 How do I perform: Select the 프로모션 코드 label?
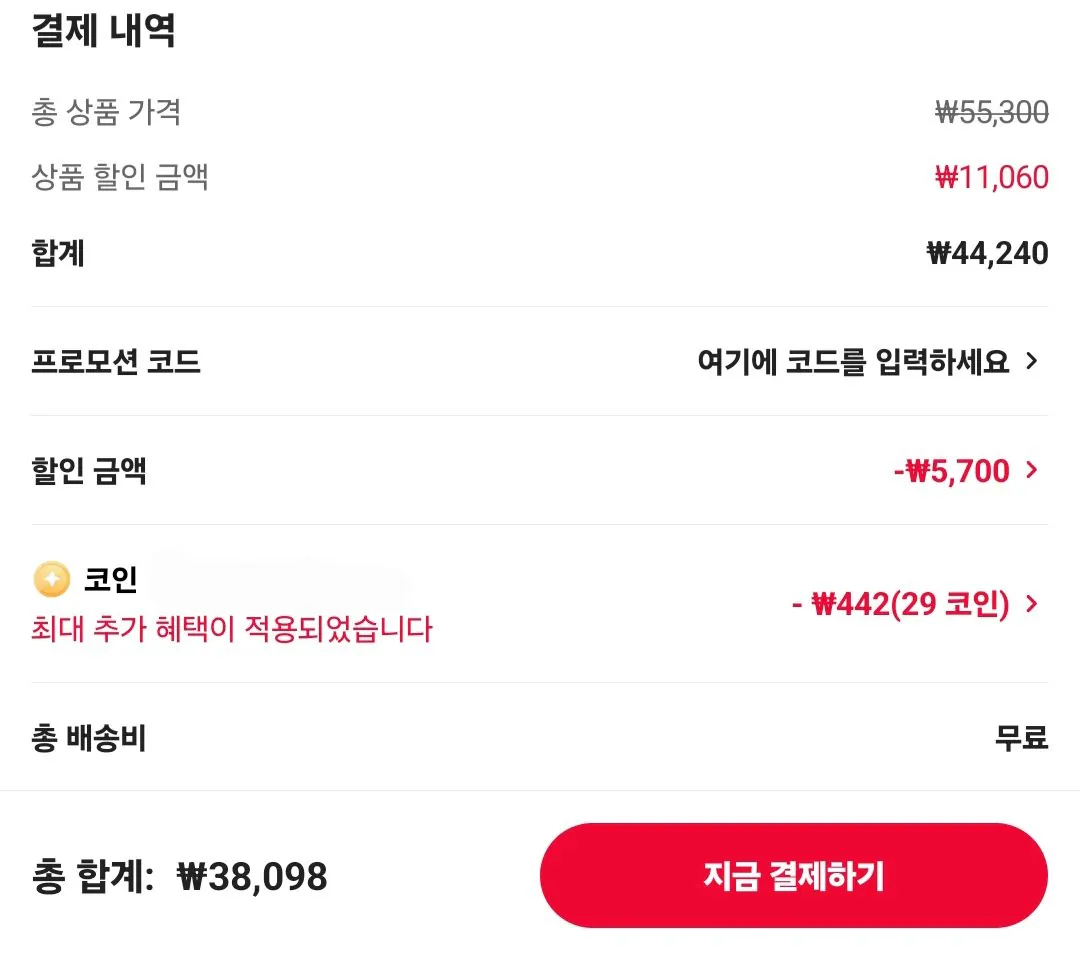(116, 361)
